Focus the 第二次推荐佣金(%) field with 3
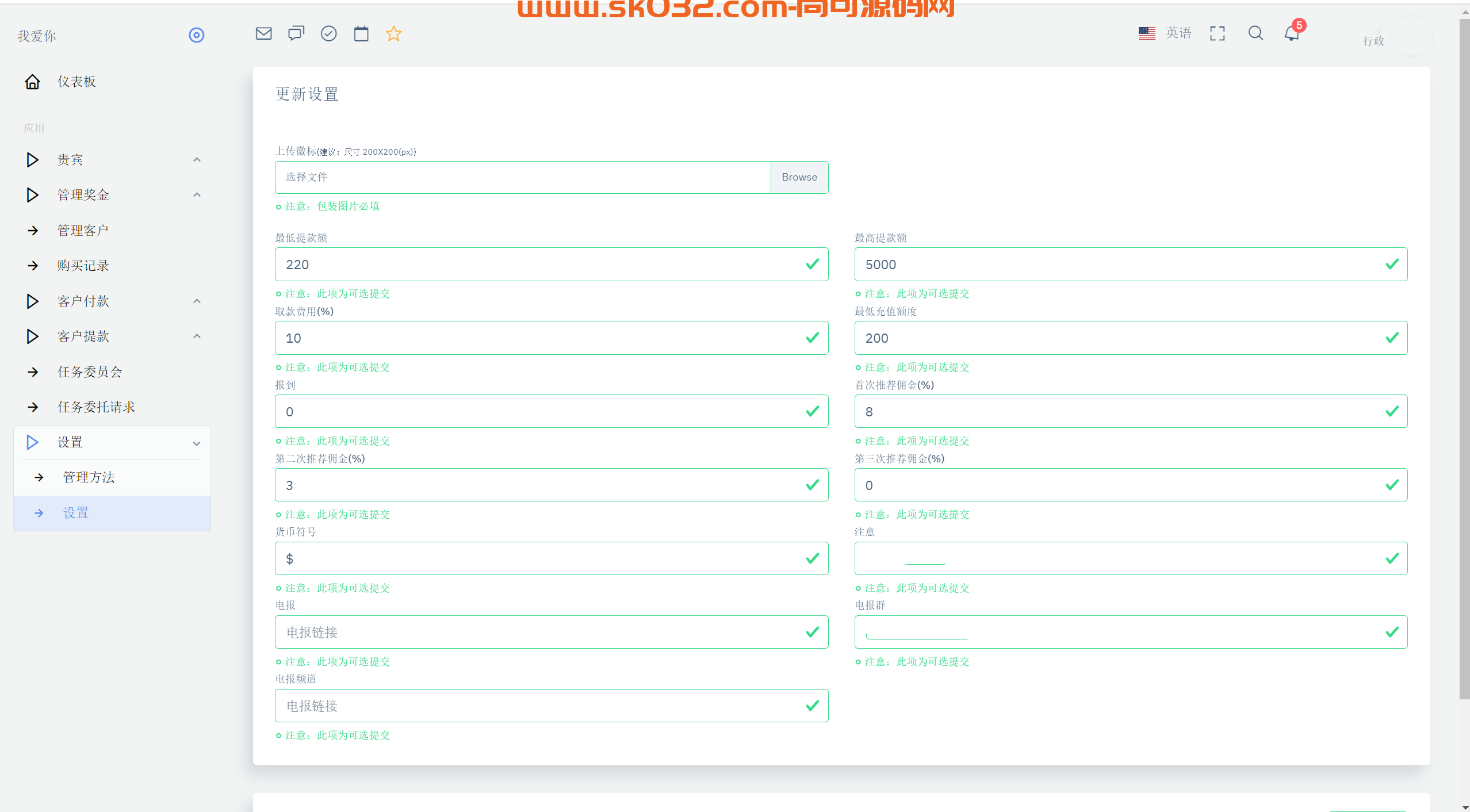The height and width of the screenshot is (812, 1470). coord(552,485)
